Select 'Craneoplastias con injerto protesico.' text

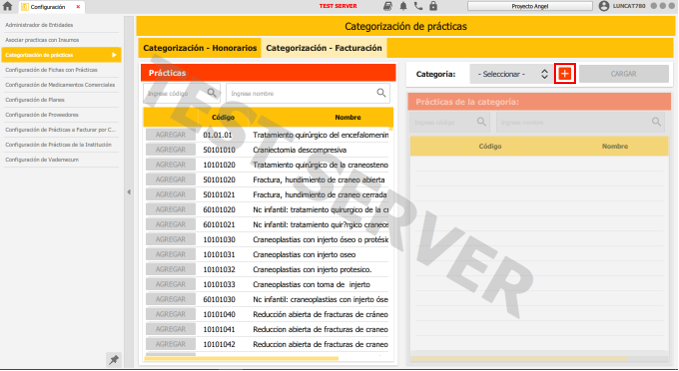click(312, 269)
